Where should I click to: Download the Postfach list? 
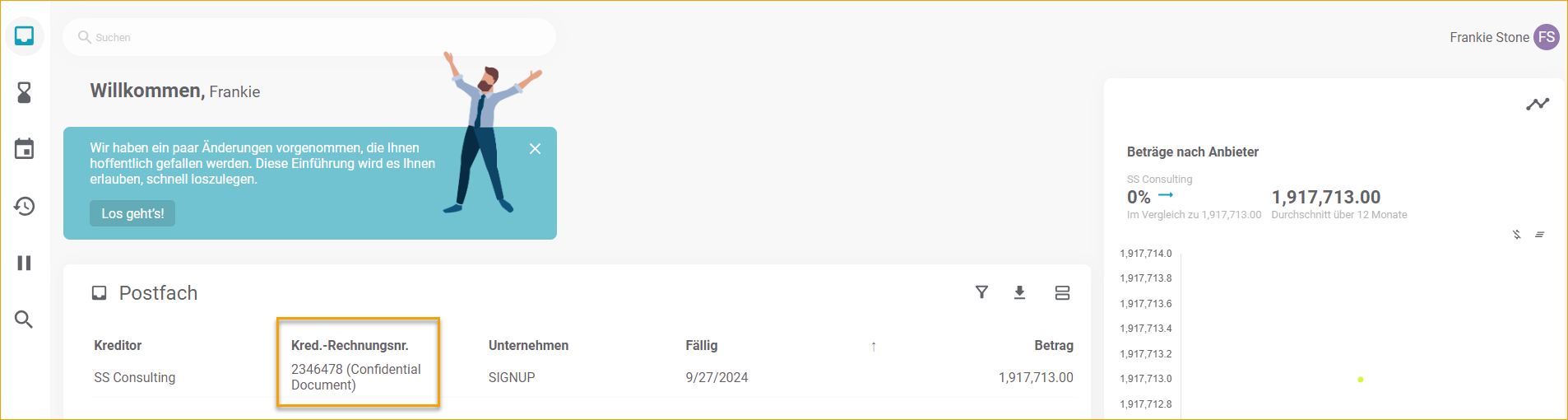tap(1019, 292)
